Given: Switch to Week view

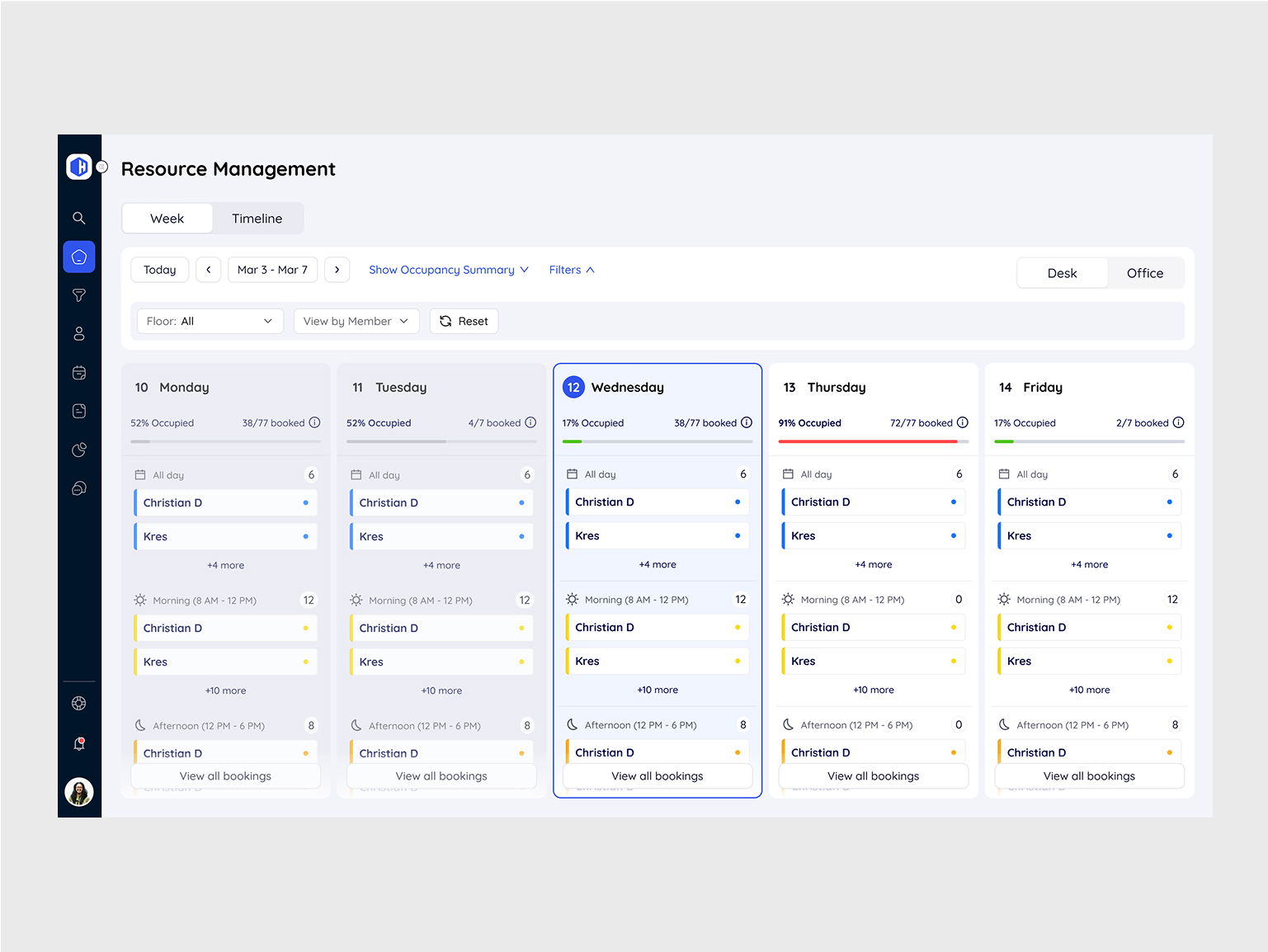Looking at the screenshot, I should pyautogui.click(x=167, y=218).
